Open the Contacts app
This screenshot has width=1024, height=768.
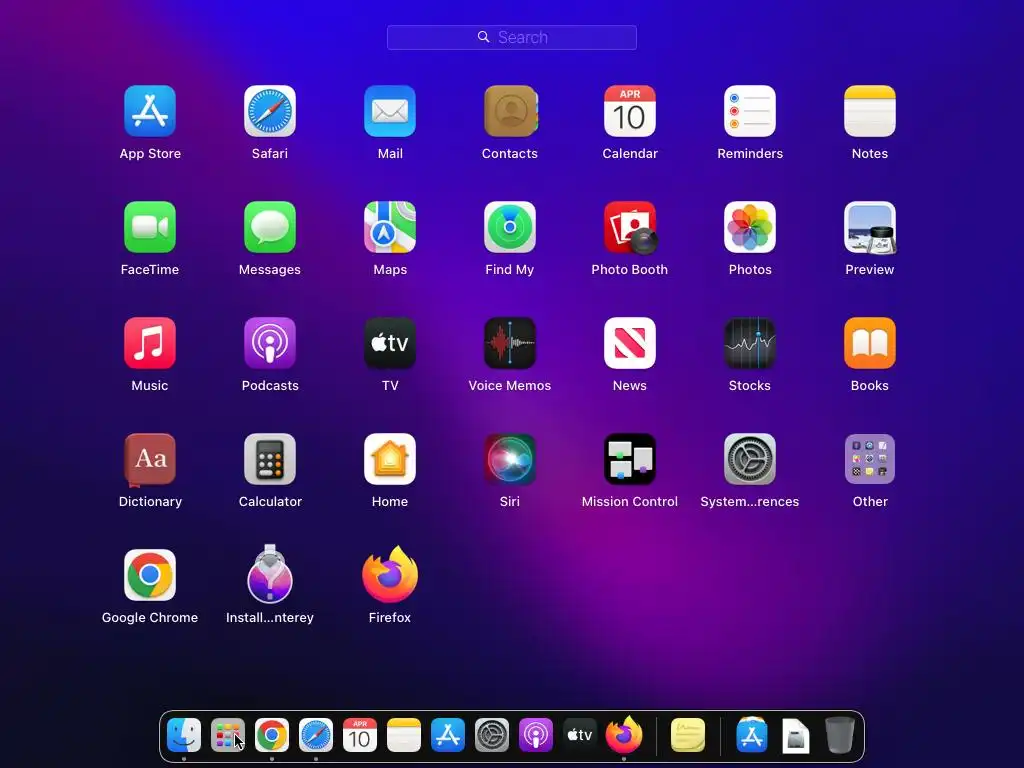(x=510, y=111)
